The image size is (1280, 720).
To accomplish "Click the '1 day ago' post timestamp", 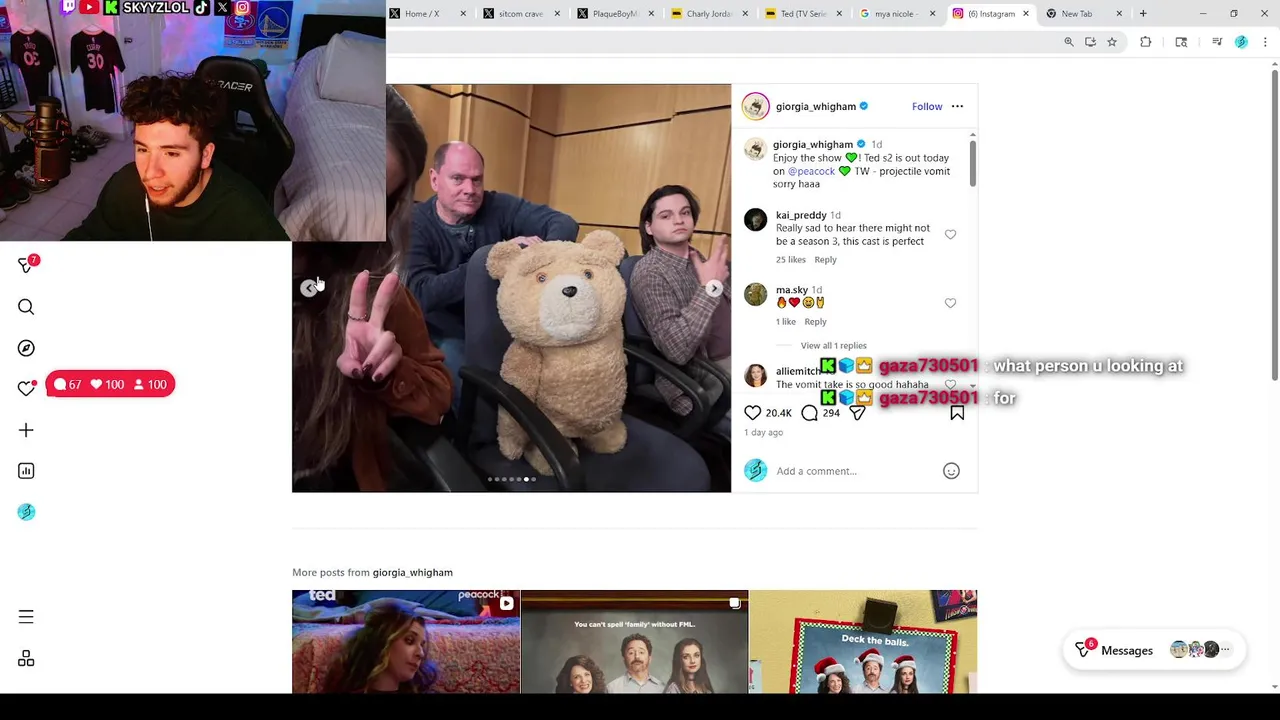I will [763, 433].
